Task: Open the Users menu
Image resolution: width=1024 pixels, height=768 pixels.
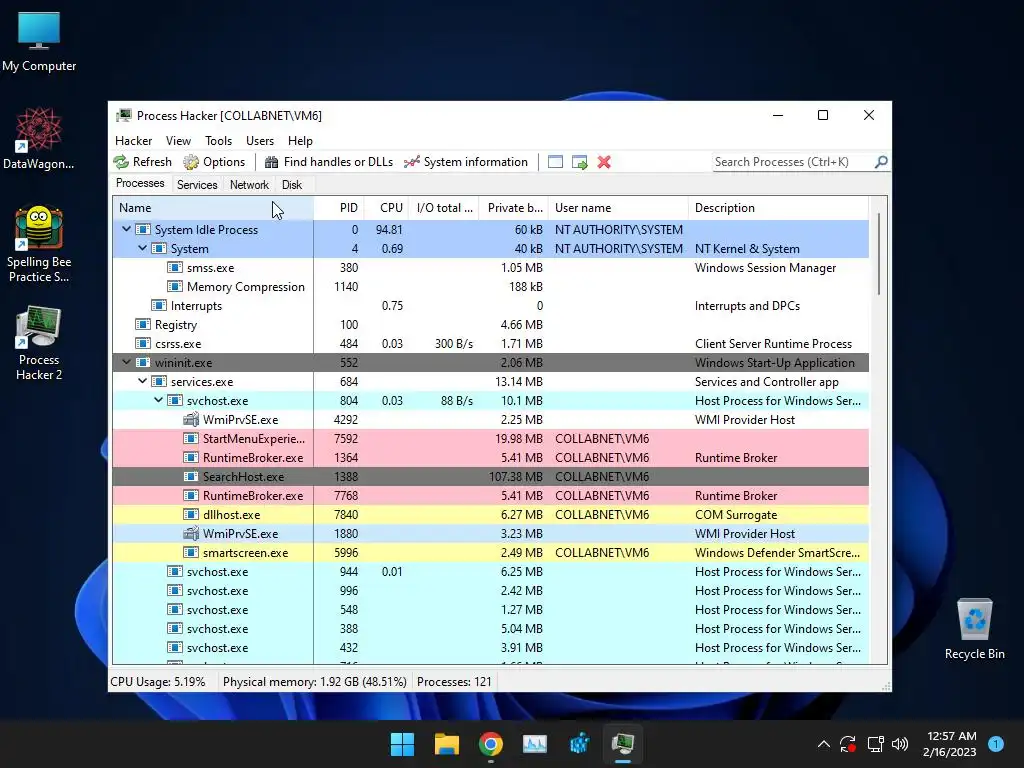Action: click(x=260, y=140)
